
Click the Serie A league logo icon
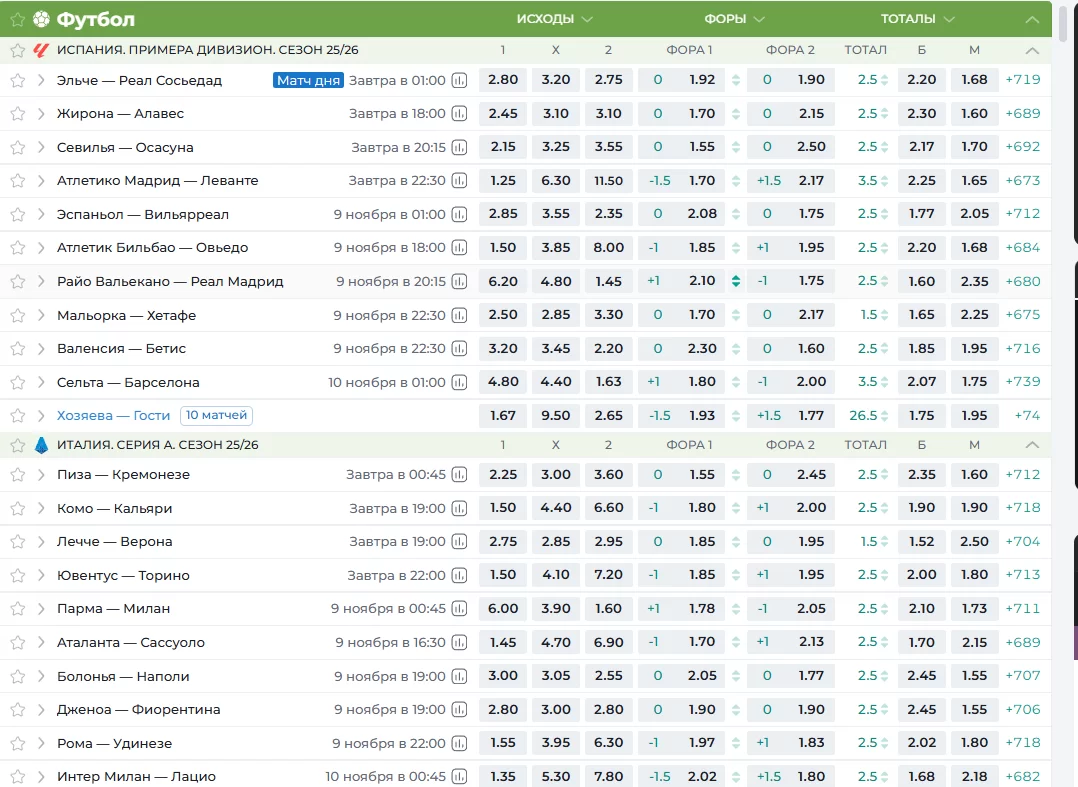click(x=41, y=444)
